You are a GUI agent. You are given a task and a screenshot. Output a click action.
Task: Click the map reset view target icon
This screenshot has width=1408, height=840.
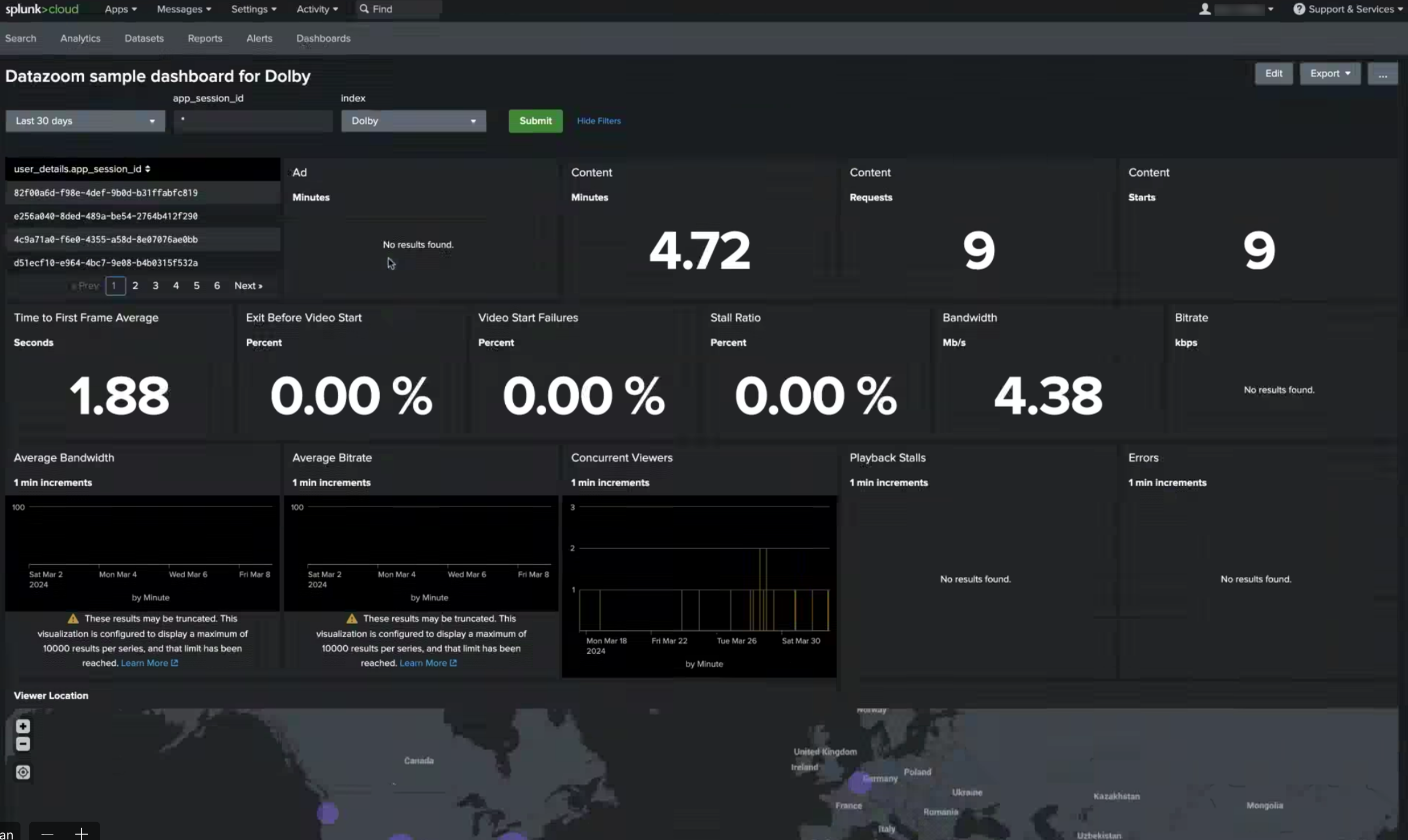click(x=23, y=772)
